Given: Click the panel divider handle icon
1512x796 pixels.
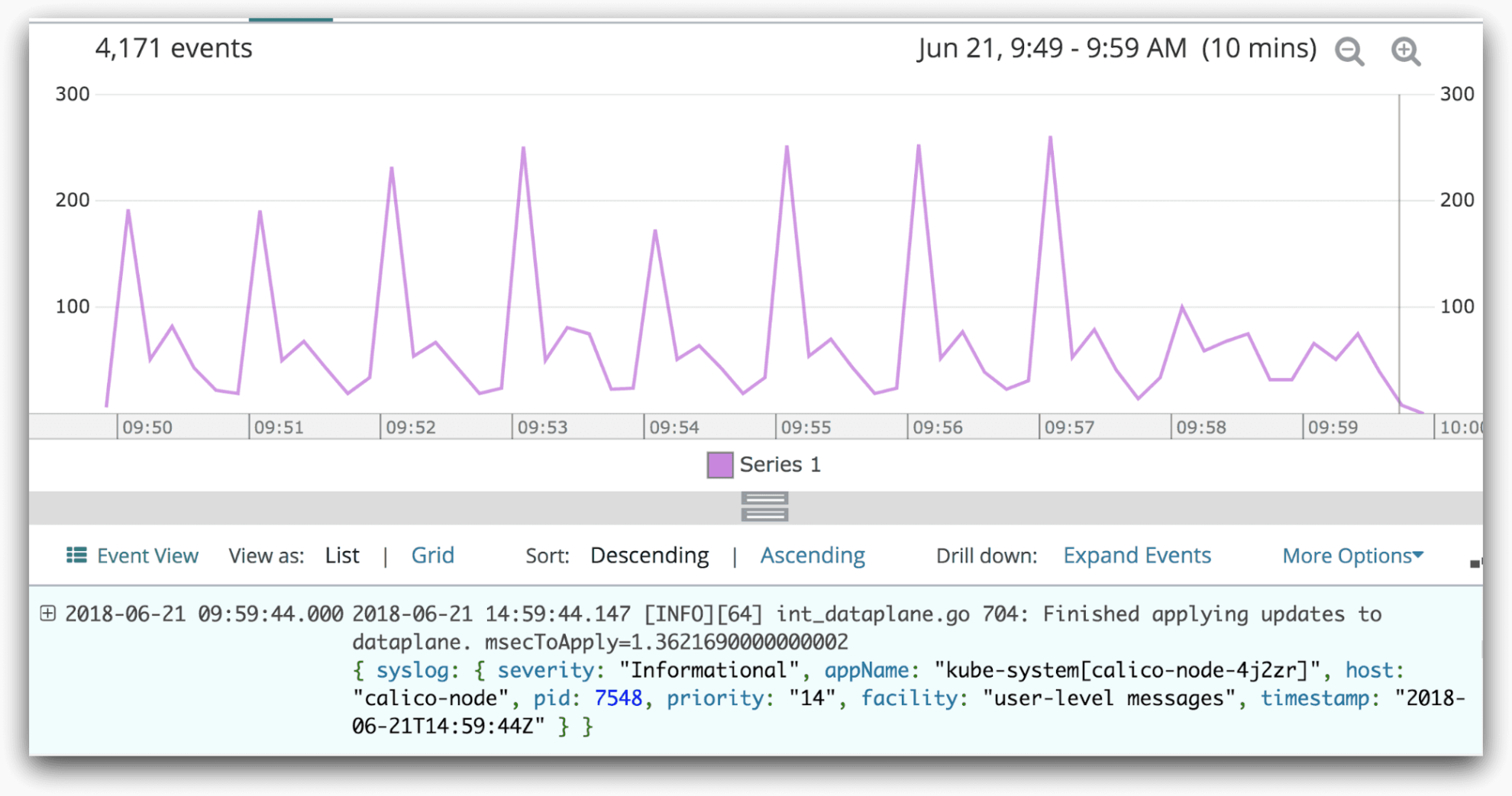Looking at the screenshot, I should point(764,507).
